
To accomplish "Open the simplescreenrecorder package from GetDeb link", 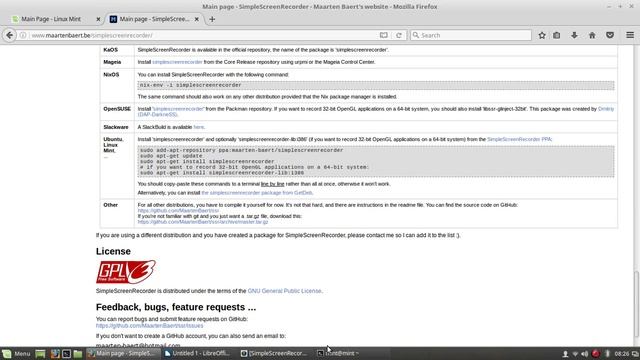I will (x=257, y=193).
